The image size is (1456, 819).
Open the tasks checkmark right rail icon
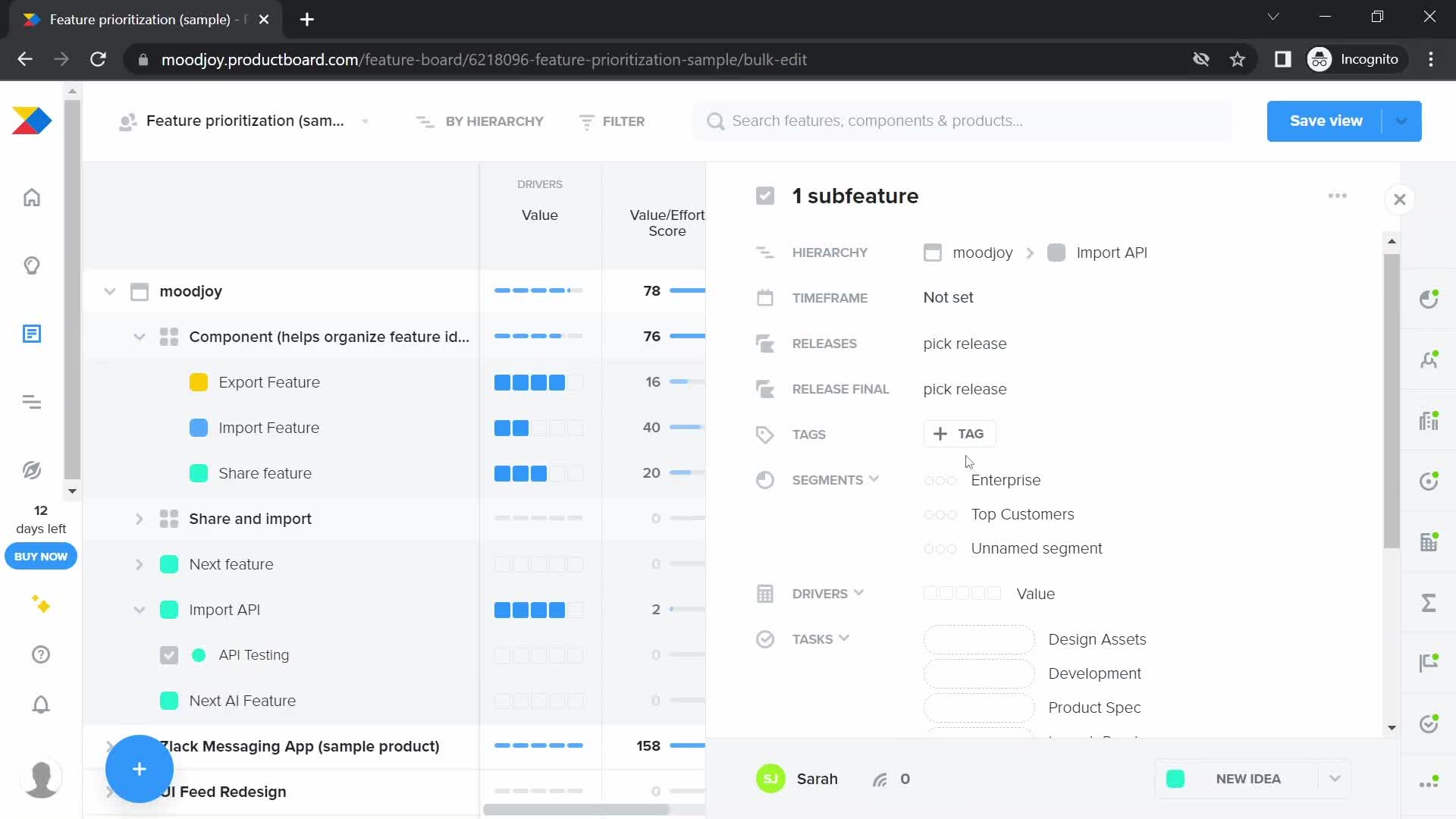coord(1429,723)
